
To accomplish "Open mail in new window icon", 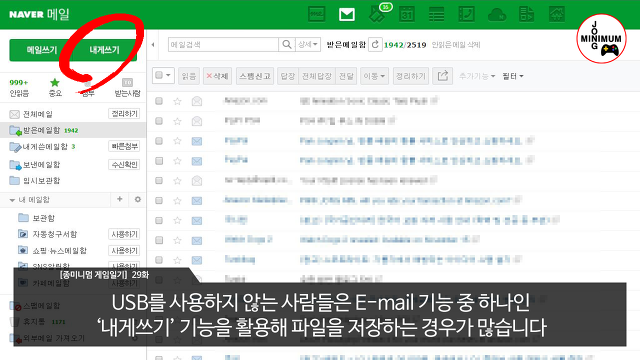I will (x=442, y=76).
